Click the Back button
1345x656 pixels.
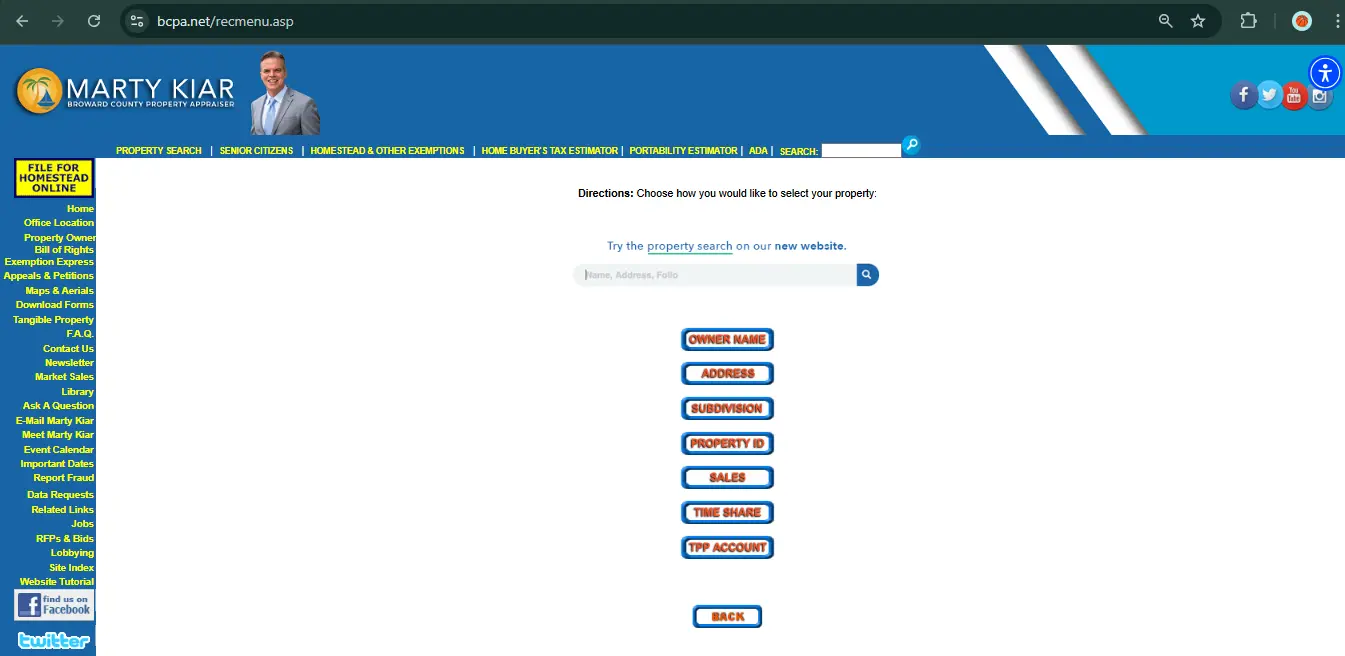point(727,617)
